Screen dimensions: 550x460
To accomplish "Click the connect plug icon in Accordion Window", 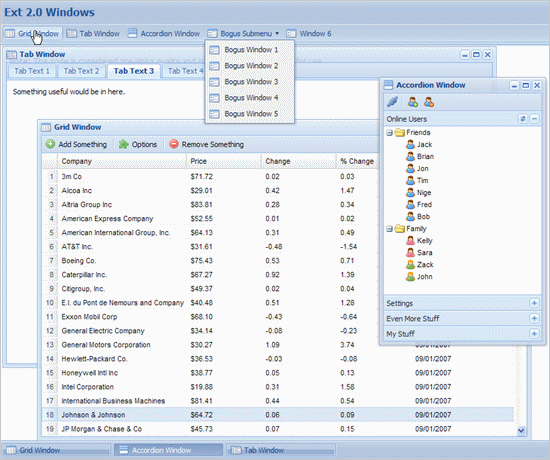I will pos(393,102).
